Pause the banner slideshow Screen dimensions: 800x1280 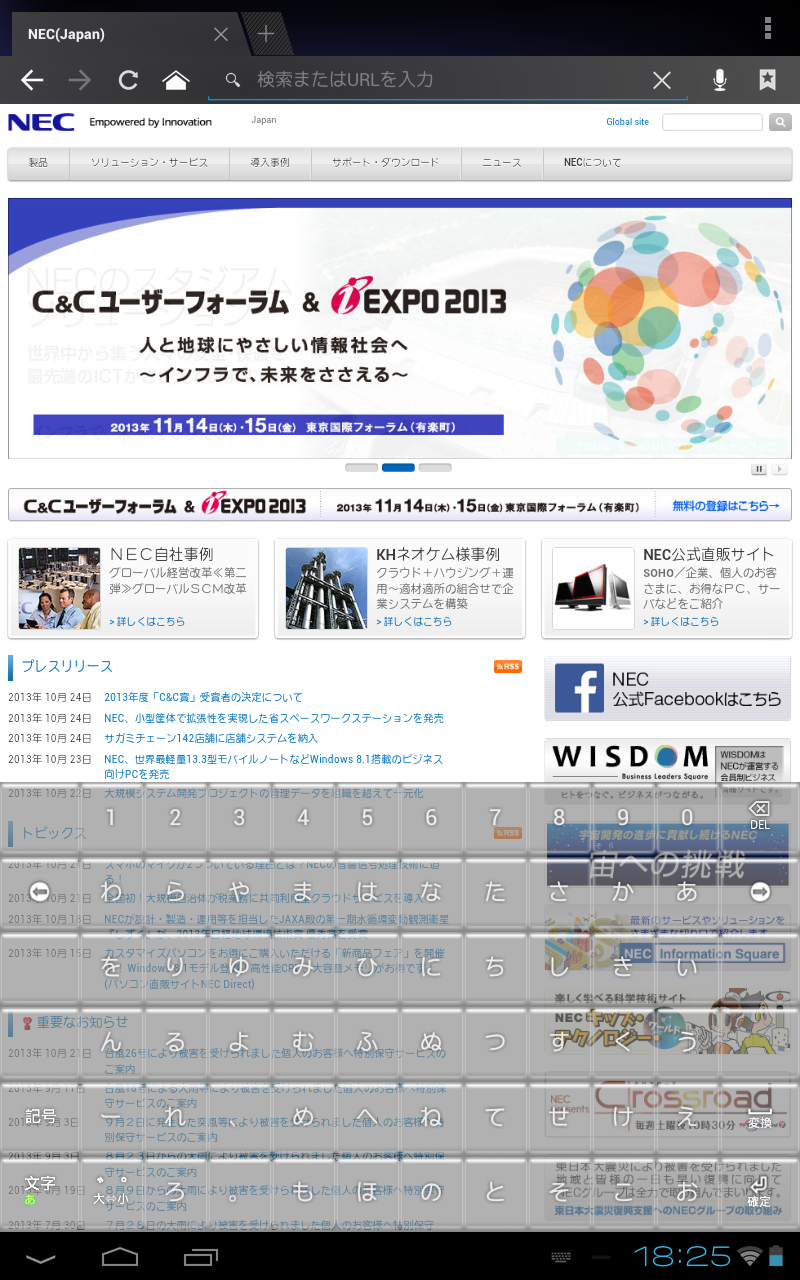pos(760,469)
